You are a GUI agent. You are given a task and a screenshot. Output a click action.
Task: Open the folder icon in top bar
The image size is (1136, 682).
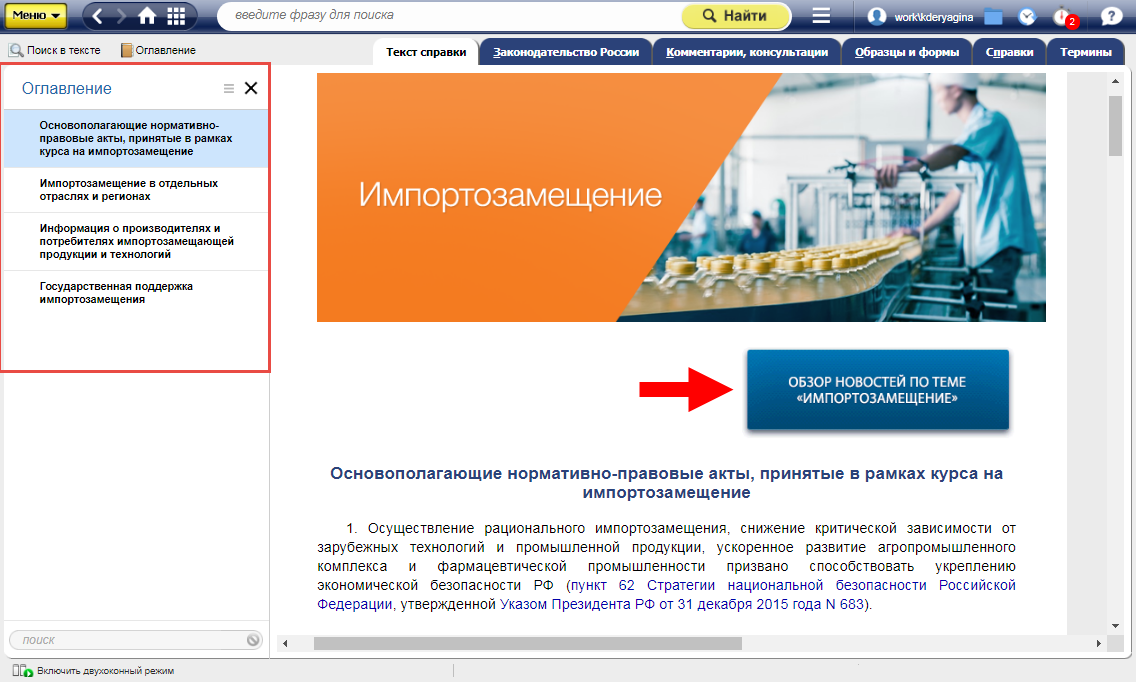(993, 16)
